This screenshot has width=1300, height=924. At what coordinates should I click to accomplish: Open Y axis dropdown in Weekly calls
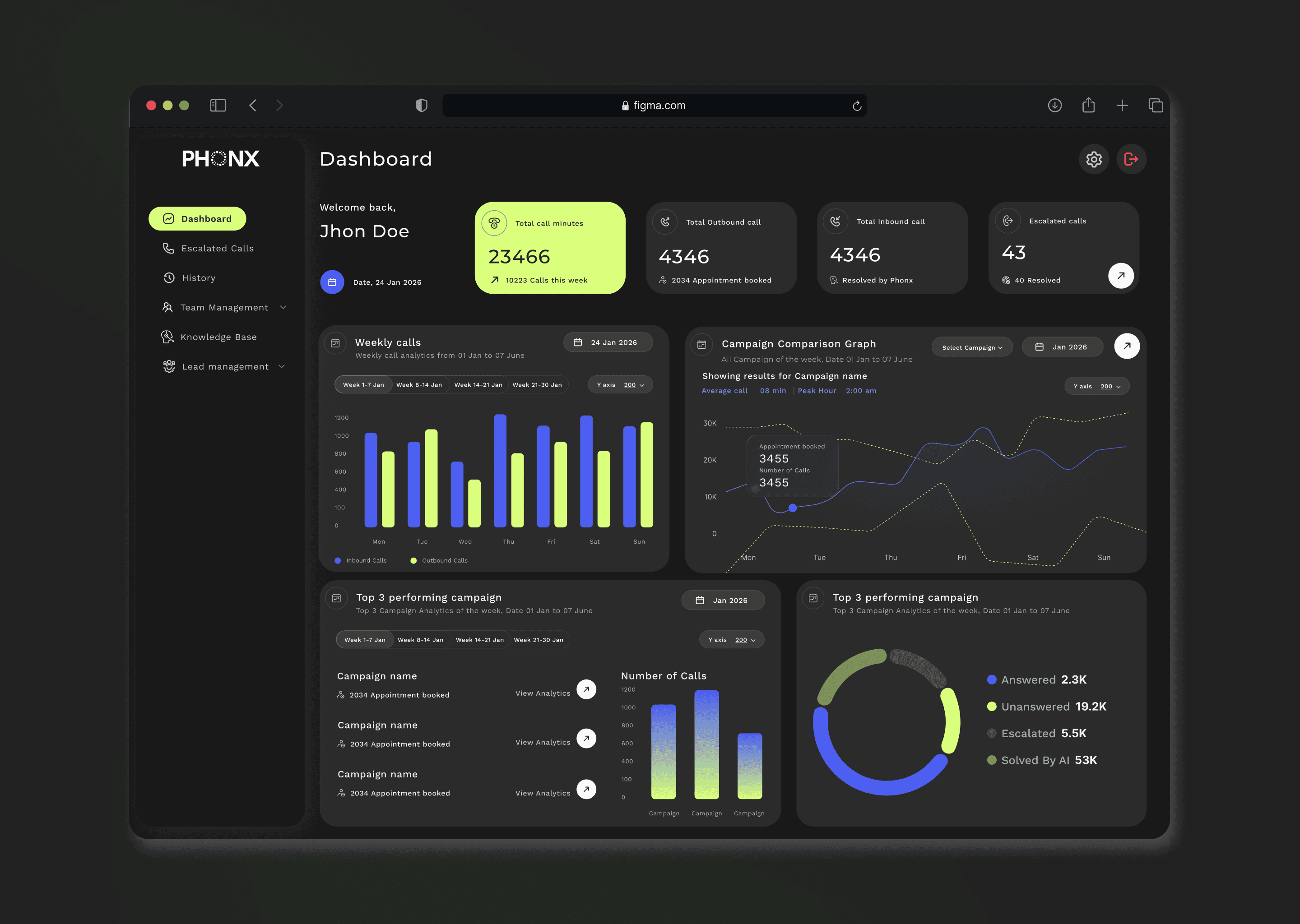[620, 384]
